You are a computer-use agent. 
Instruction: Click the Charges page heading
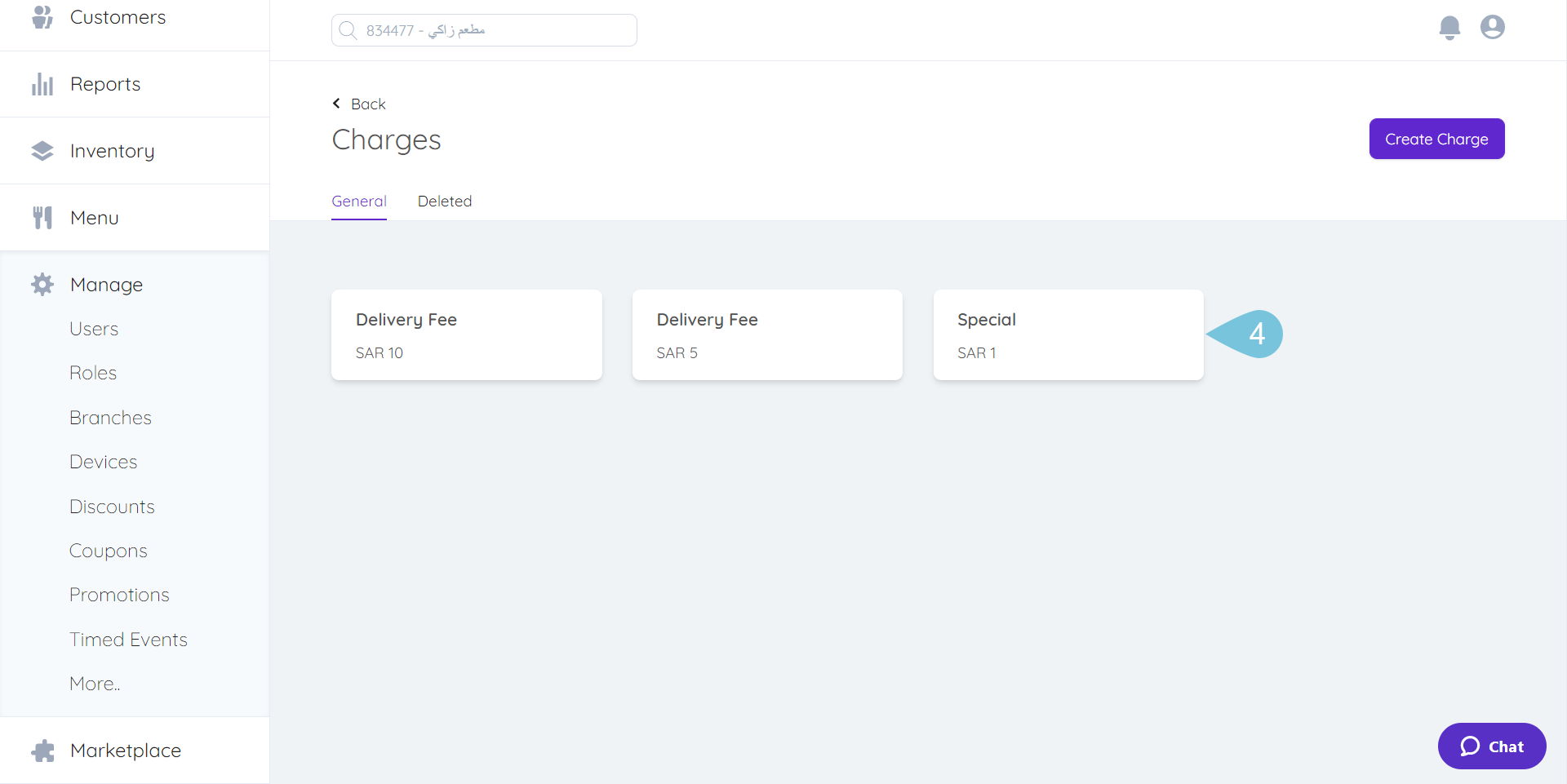[387, 140]
